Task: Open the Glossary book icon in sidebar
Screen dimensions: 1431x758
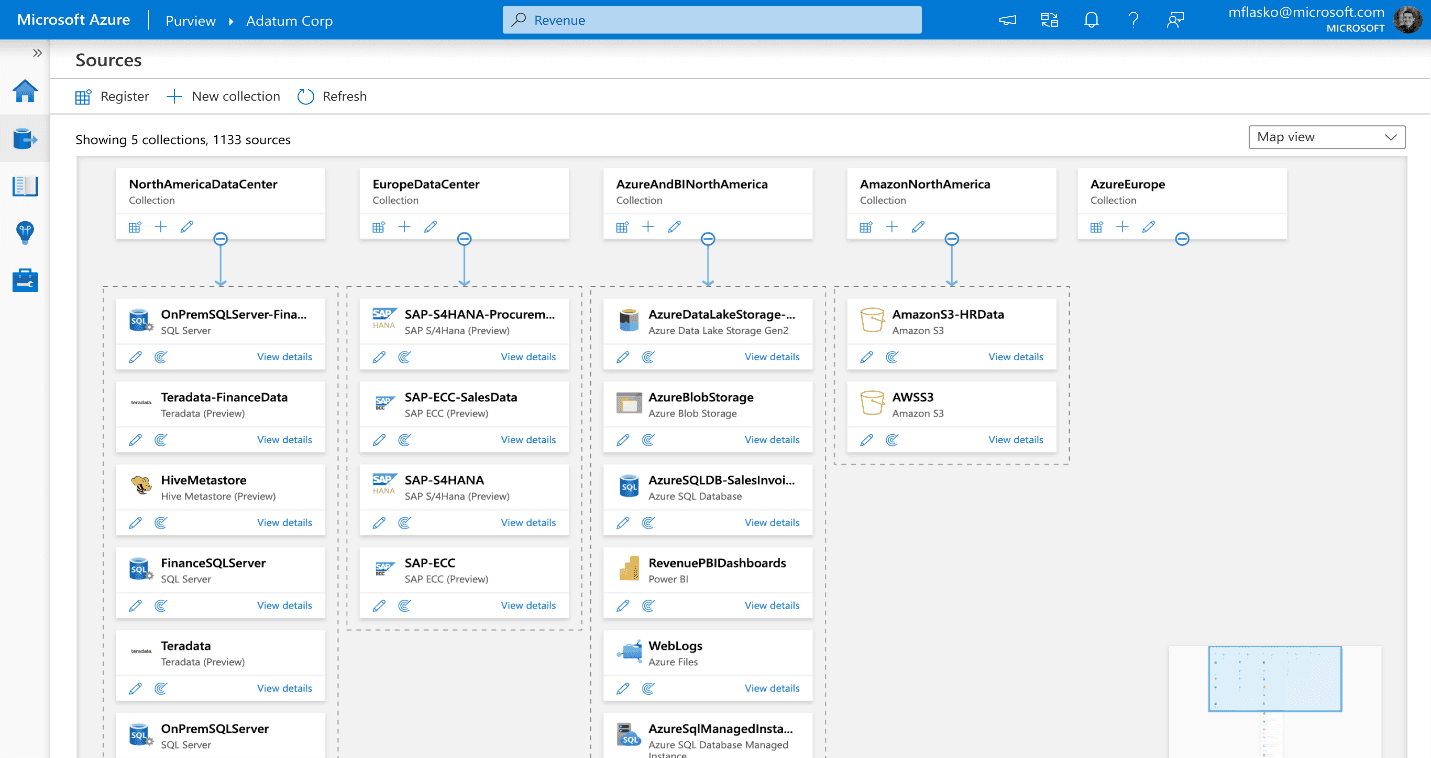Action: (x=25, y=186)
